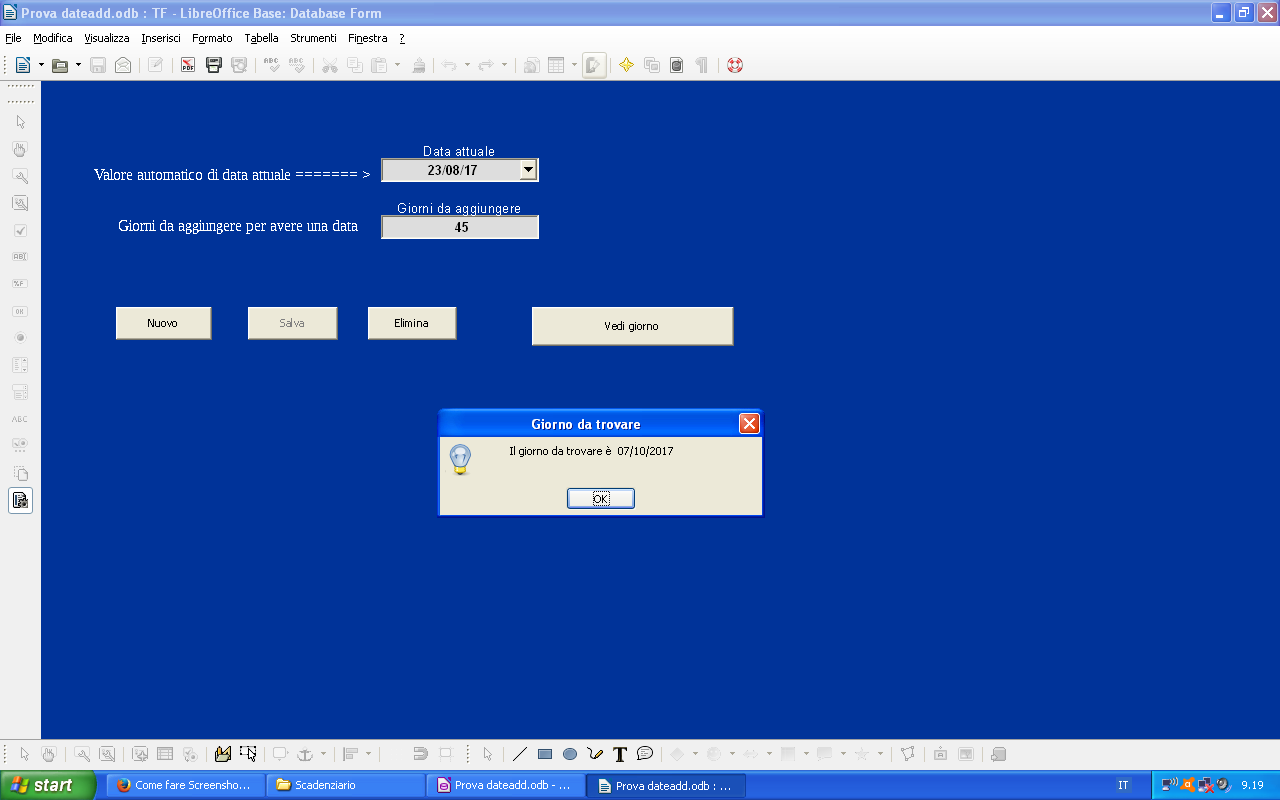Open the Finestra menu
The height and width of the screenshot is (800, 1280).
click(x=368, y=38)
